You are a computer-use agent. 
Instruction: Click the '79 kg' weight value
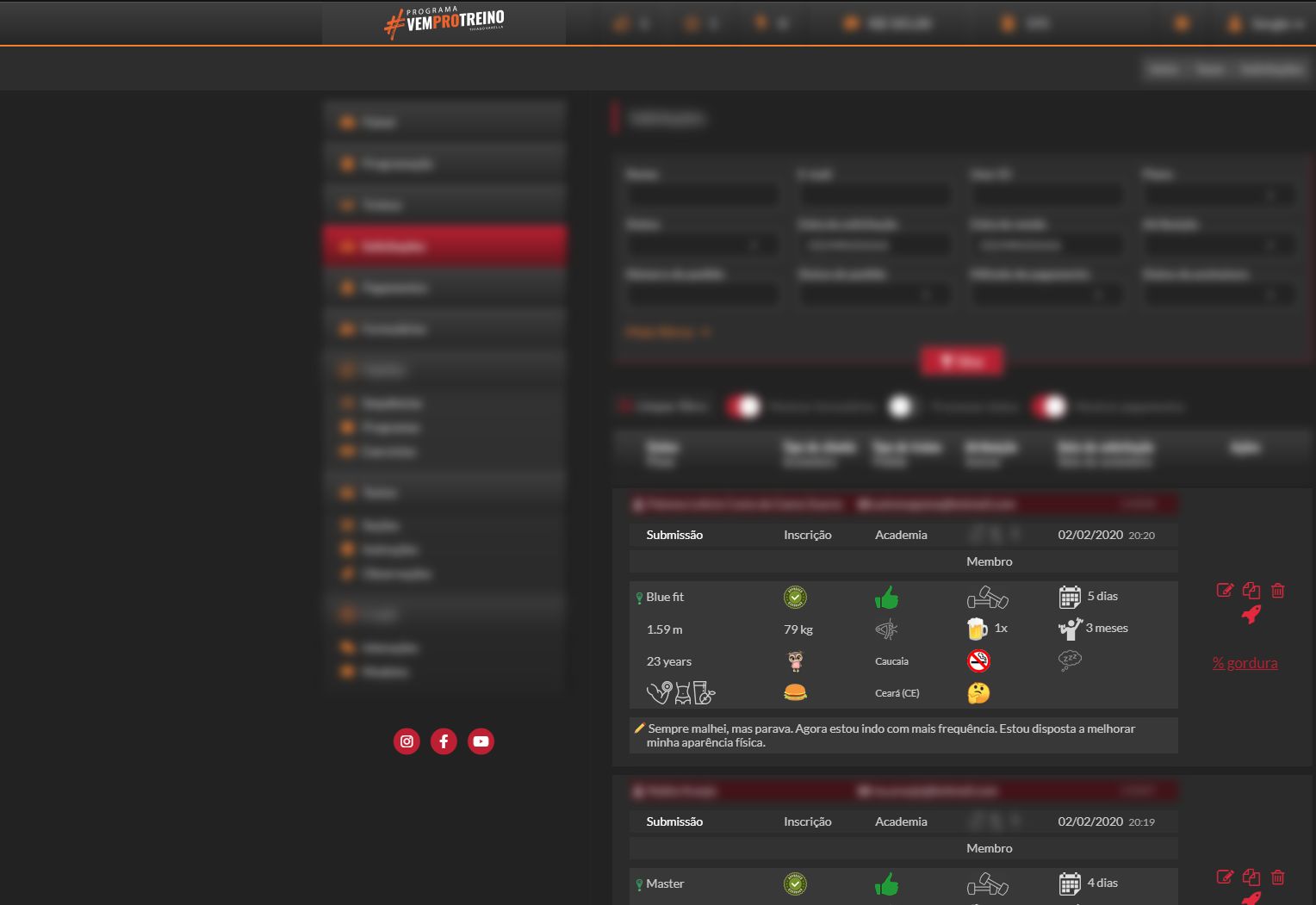click(x=798, y=629)
